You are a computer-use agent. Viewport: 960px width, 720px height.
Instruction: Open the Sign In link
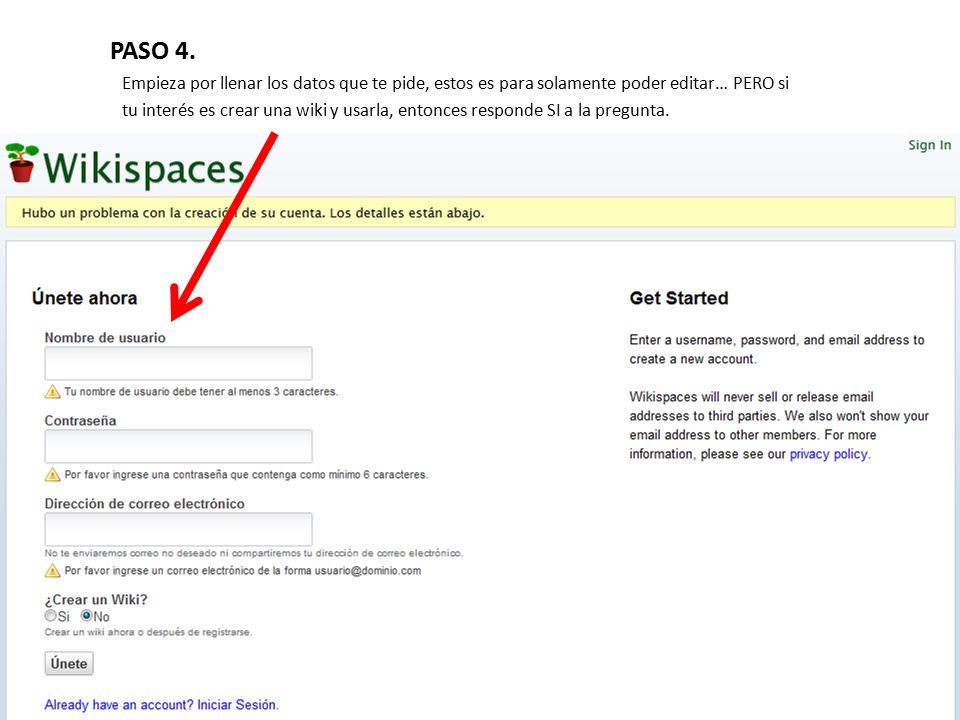(929, 145)
